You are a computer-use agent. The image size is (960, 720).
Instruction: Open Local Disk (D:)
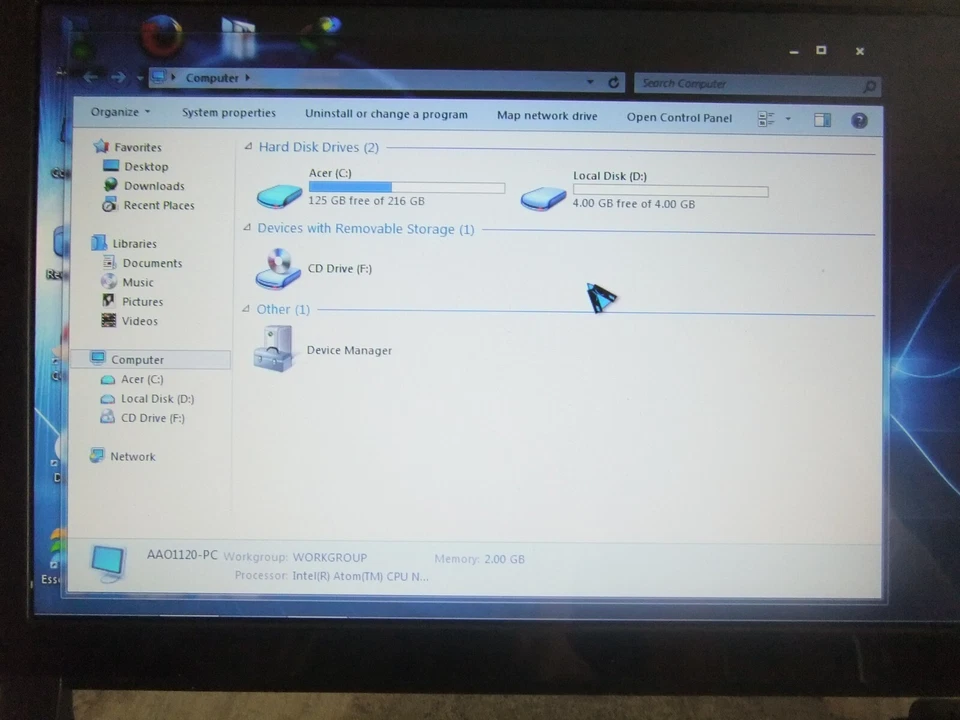(x=609, y=176)
